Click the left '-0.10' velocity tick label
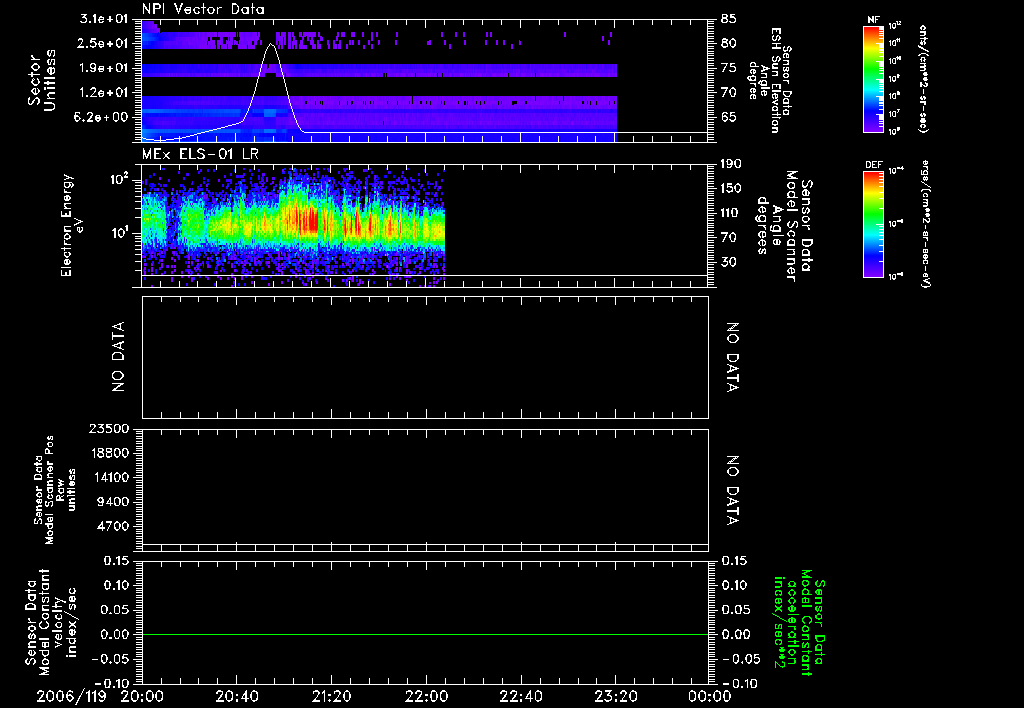 coord(112,683)
